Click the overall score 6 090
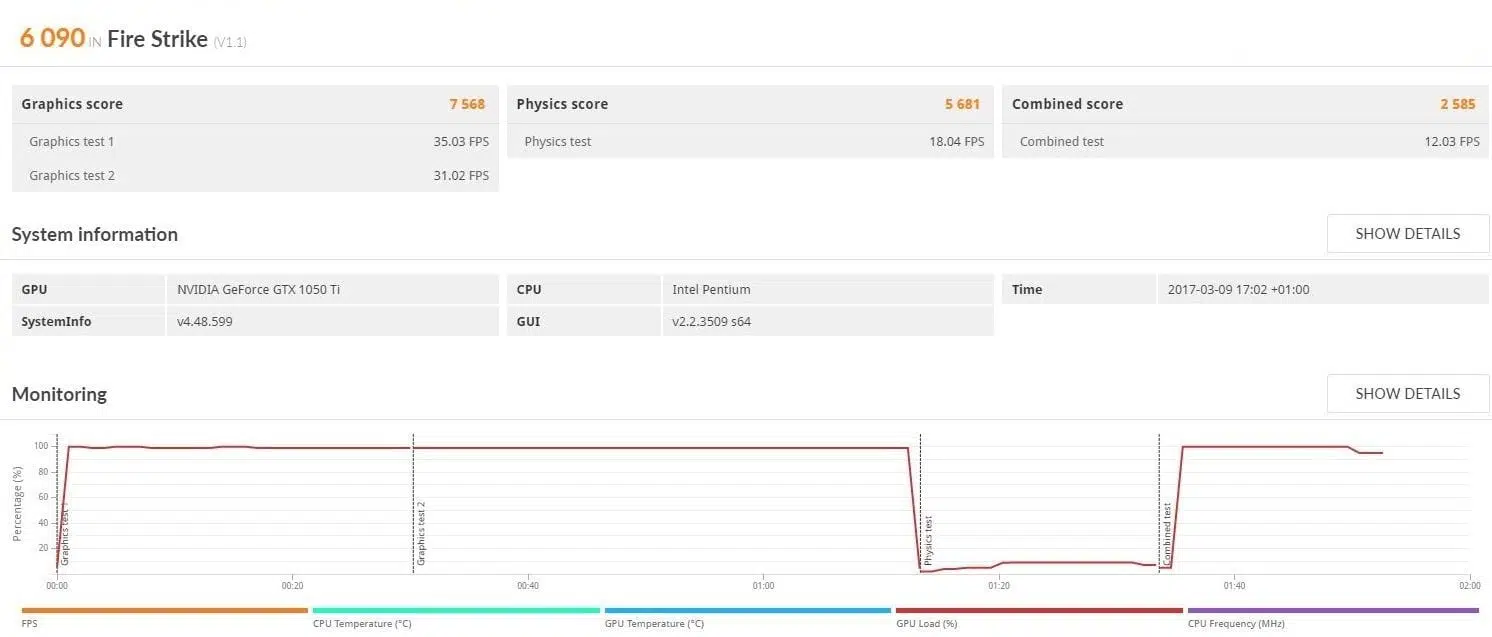This screenshot has width=1492, height=637. pyautogui.click(x=52, y=38)
